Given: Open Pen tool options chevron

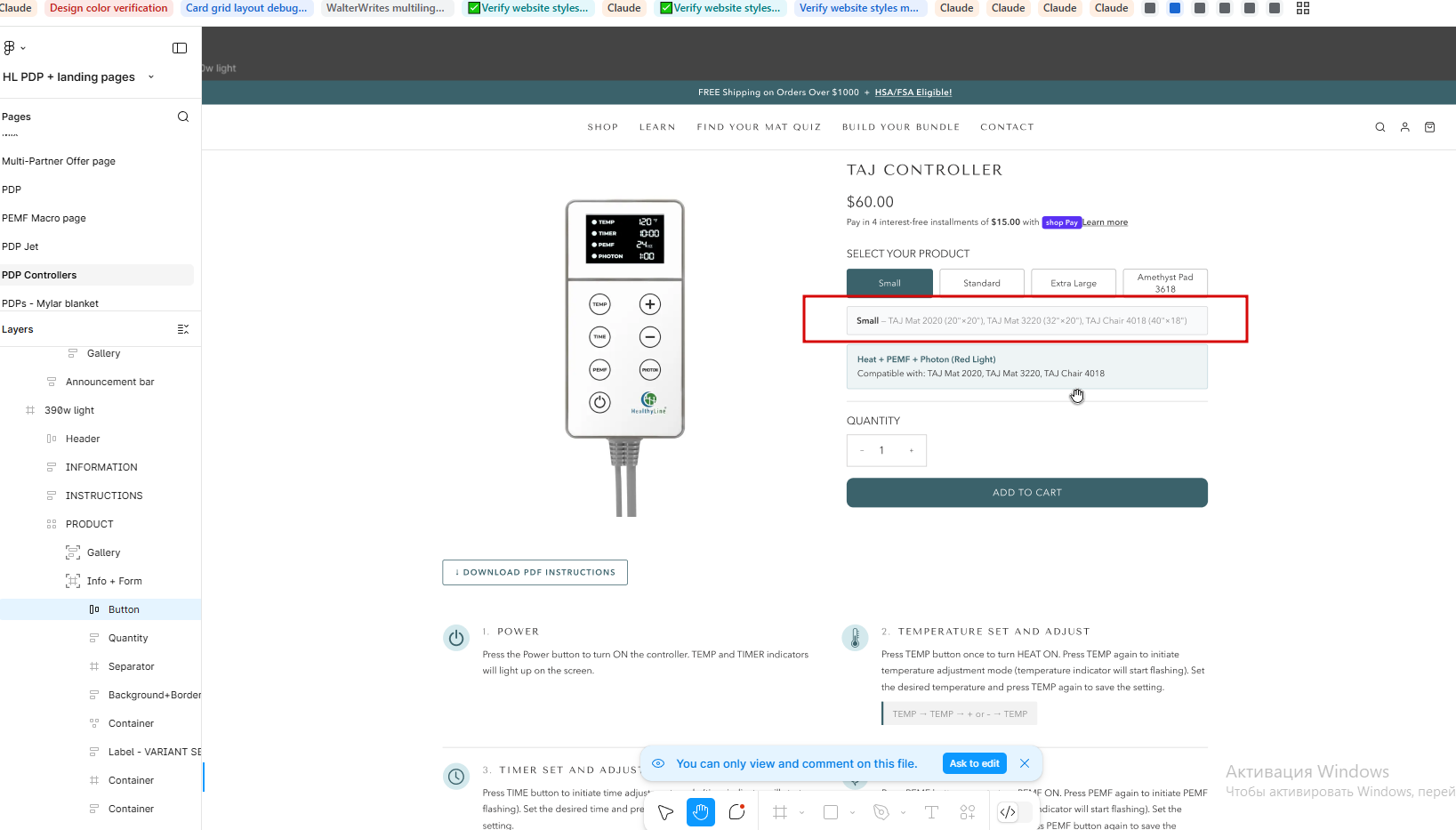Looking at the screenshot, I should click(903, 812).
